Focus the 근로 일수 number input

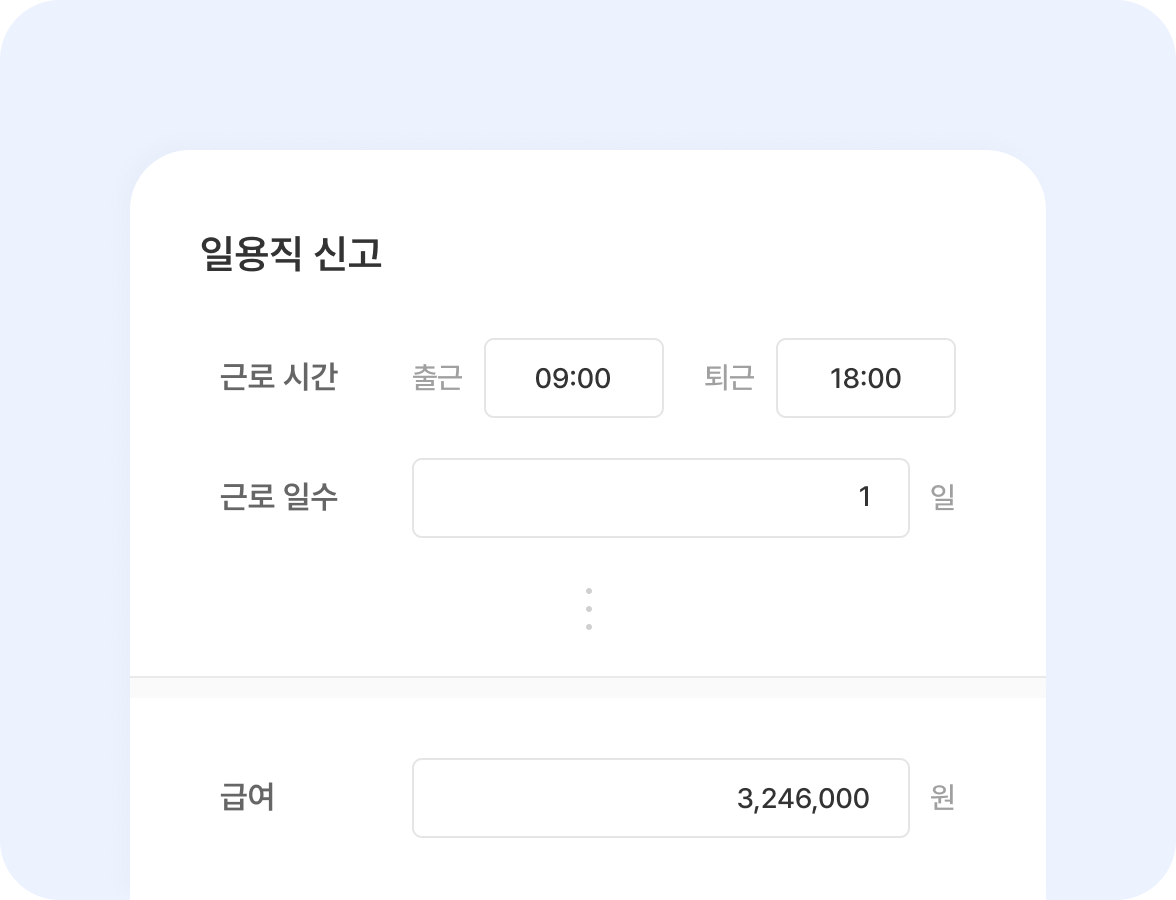[x=660, y=498]
